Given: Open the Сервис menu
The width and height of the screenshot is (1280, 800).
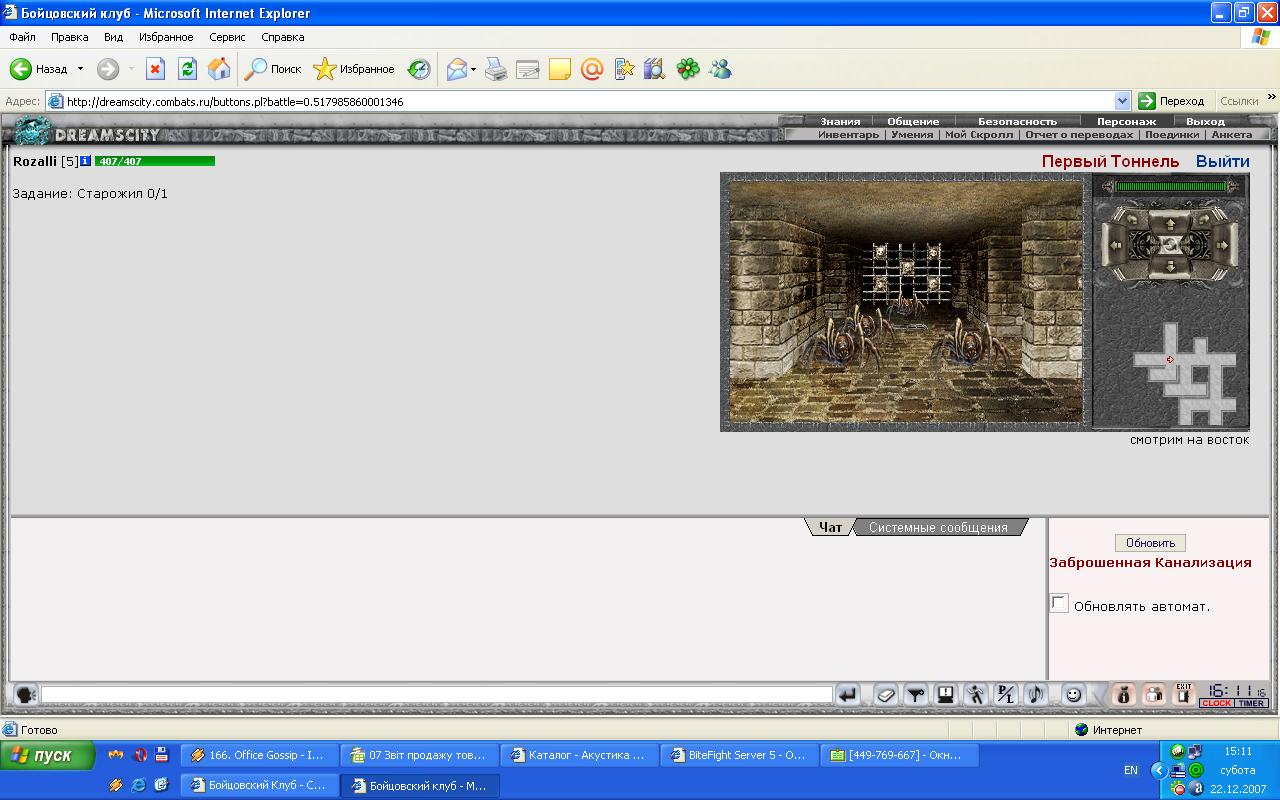Looking at the screenshot, I should tap(227, 37).
